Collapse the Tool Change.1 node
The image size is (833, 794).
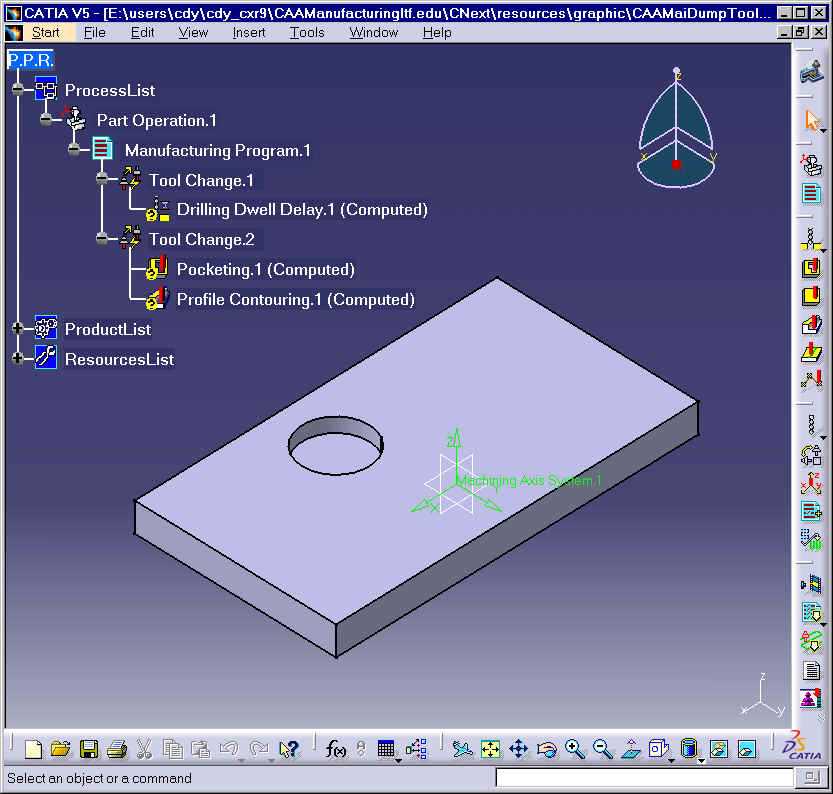pos(102,180)
